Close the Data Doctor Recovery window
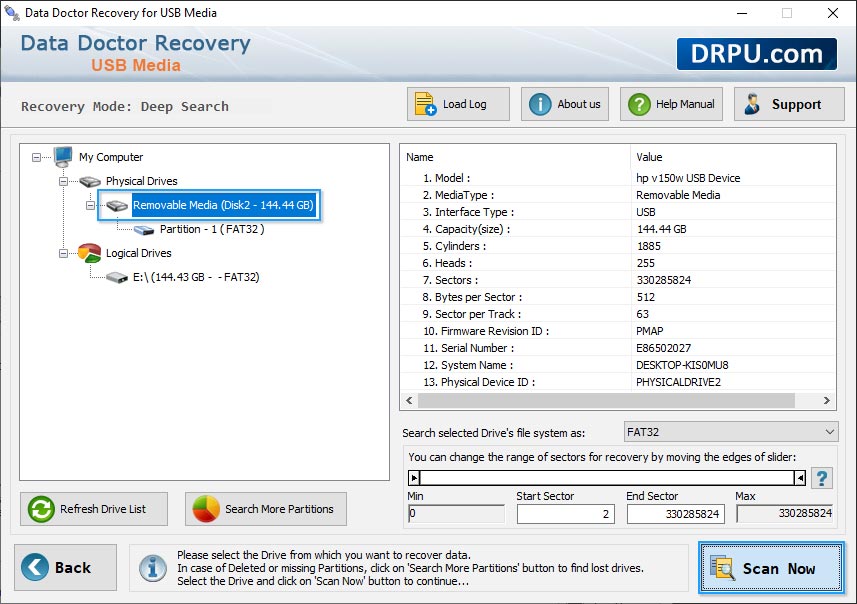The width and height of the screenshot is (857, 604). (x=832, y=13)
